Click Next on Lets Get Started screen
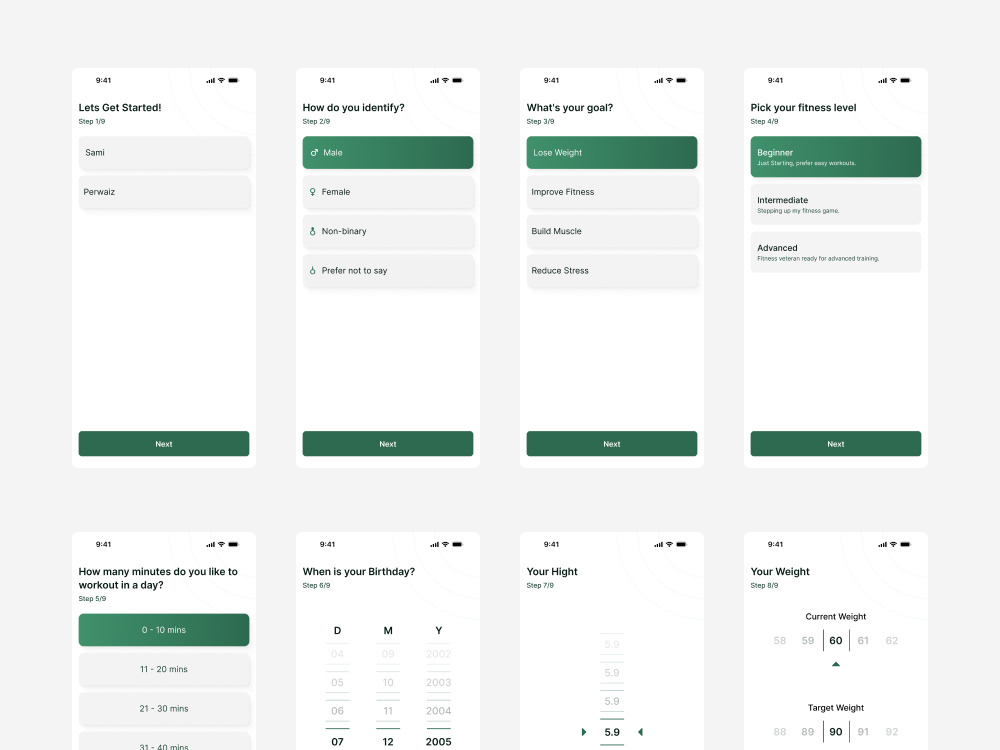Viewport: 1000px width, 750px height. pos(164,444)
